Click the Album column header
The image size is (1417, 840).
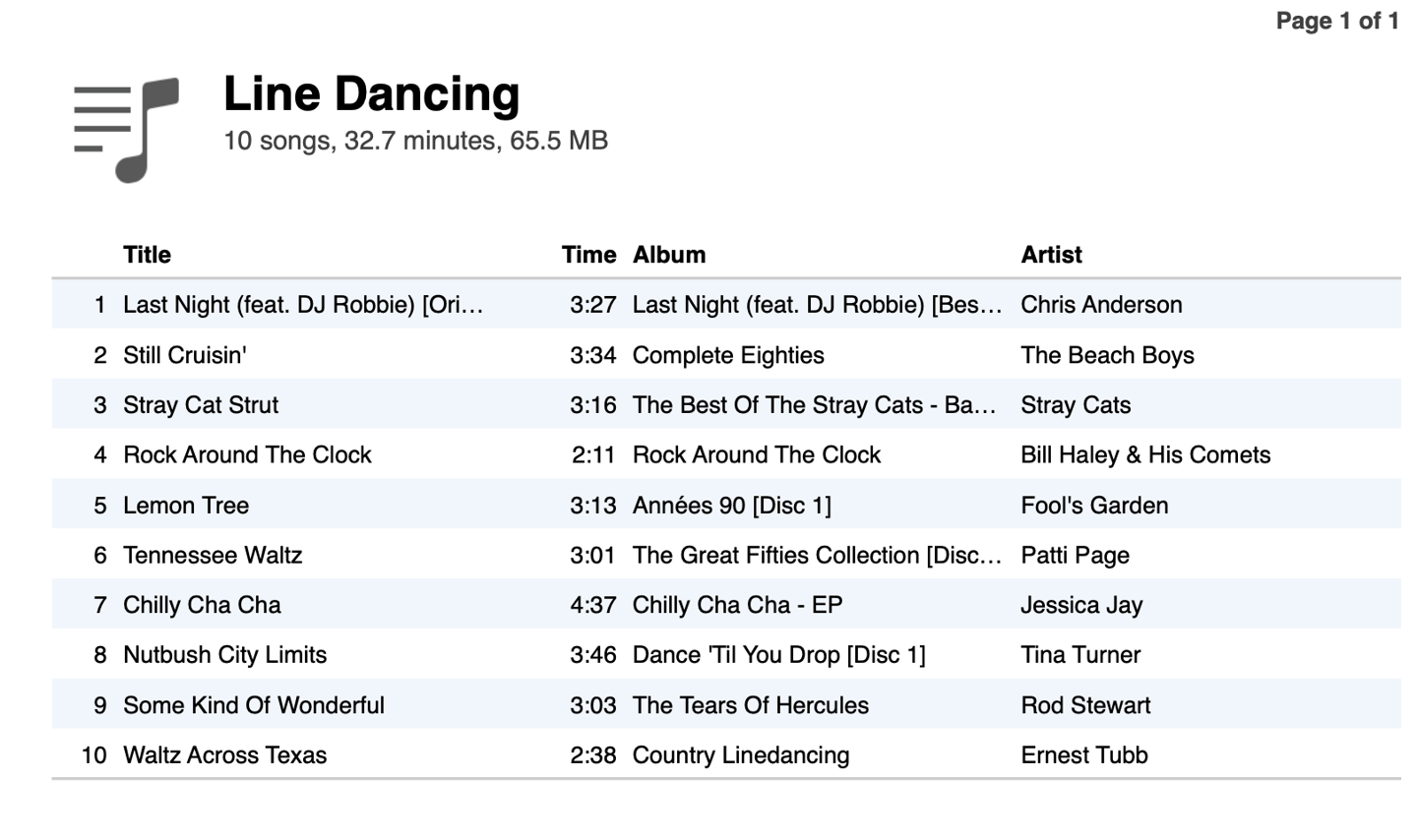669,255
